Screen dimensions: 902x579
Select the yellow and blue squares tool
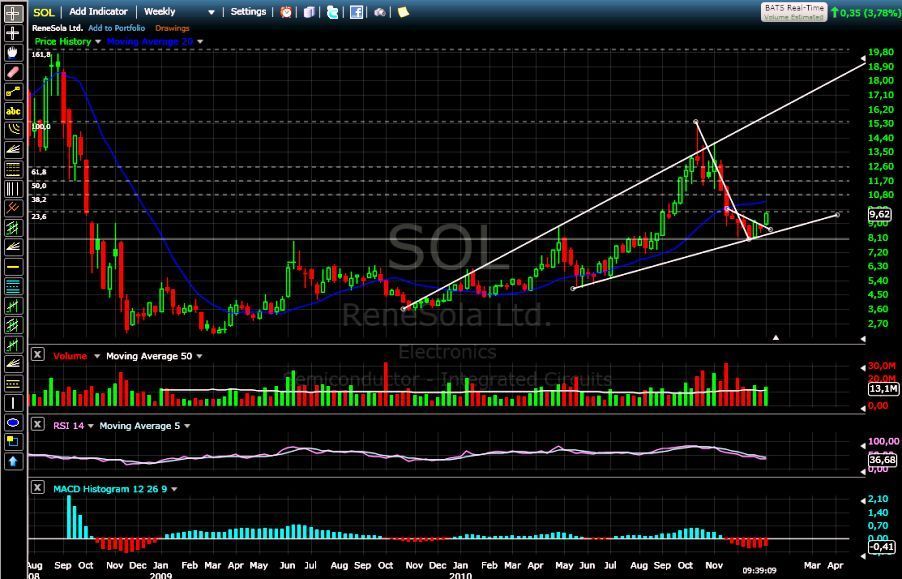(13, 442)
